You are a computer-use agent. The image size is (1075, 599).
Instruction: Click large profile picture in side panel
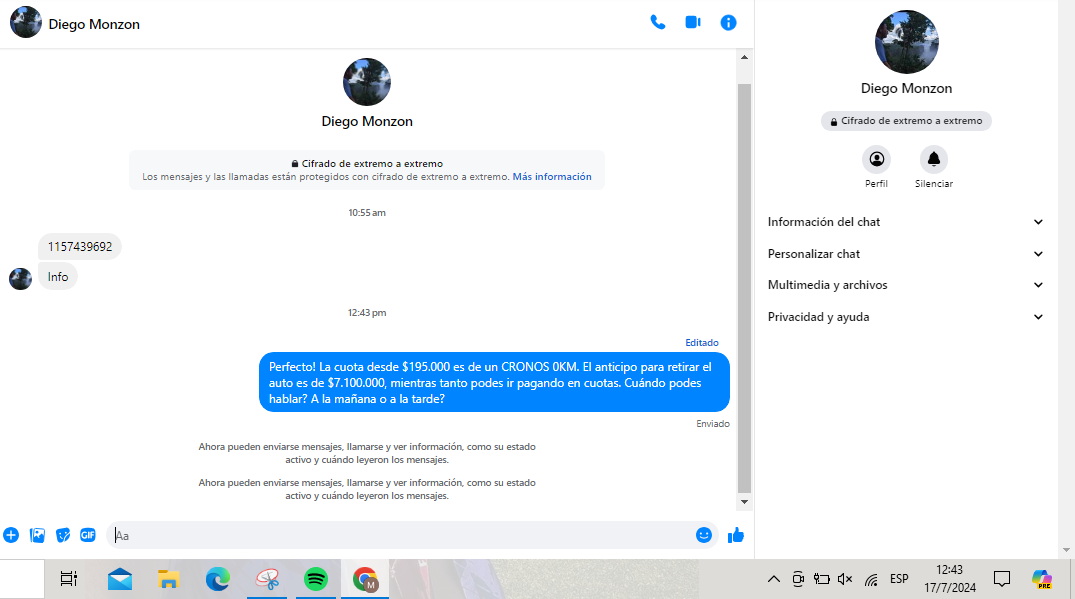click(906, 42)
